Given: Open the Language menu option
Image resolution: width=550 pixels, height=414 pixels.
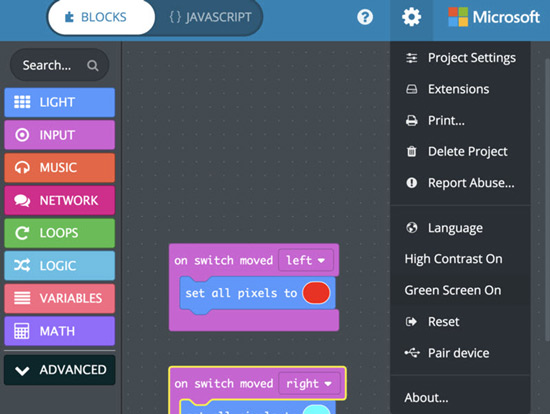Looking at the screenshot, I should (460, 228).
